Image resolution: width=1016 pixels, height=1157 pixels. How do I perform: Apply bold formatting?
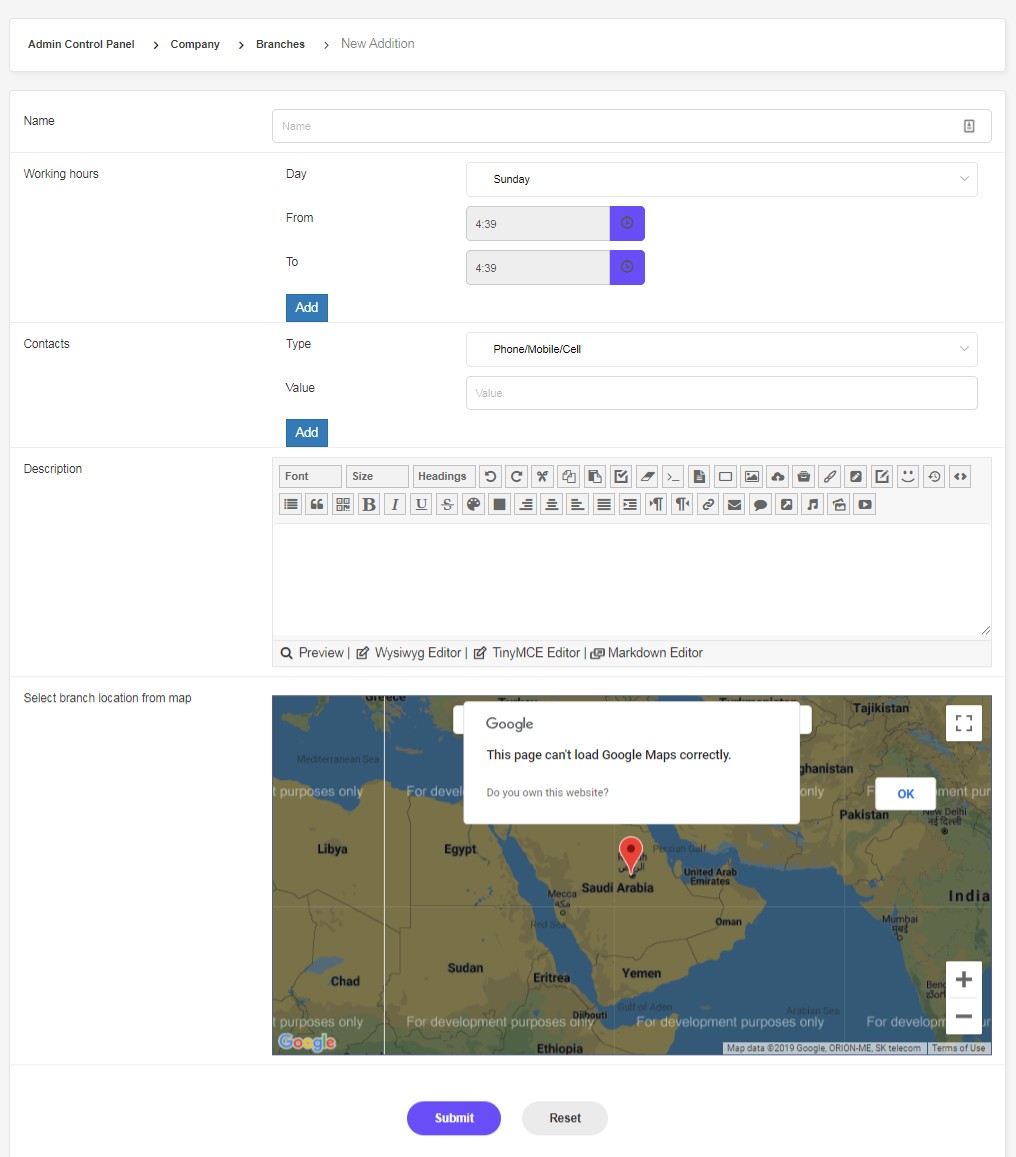tap(369, 505)
